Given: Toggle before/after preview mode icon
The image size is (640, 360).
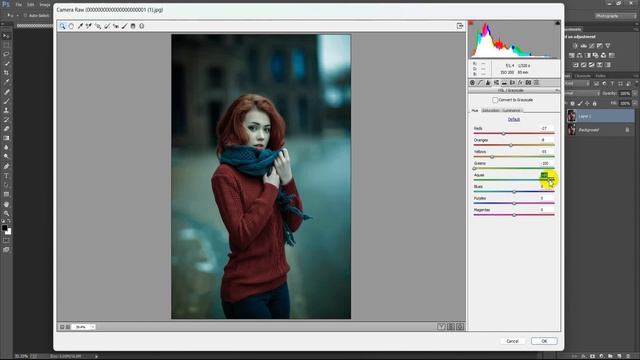Looking at the screenshot, I should pyautogui.click(x=442, y=327).
